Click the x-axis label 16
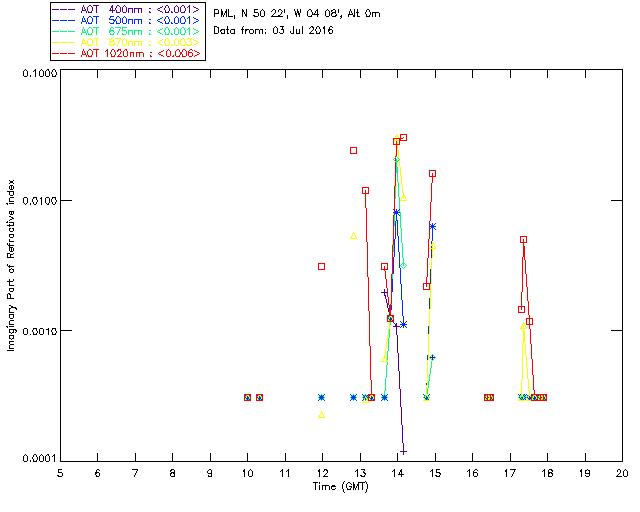 click(473, 473)
